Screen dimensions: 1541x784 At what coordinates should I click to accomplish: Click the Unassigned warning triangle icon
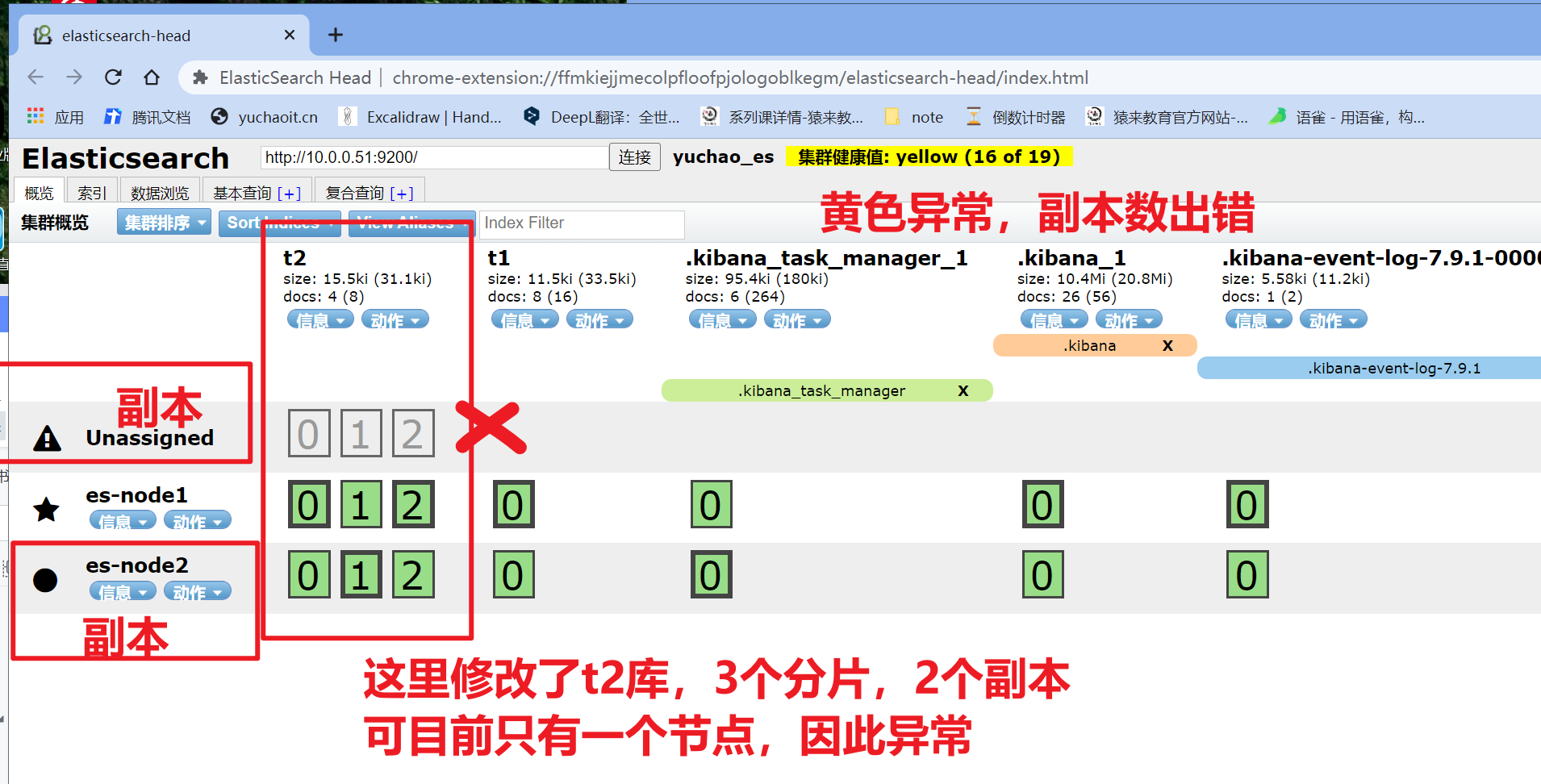pos(48,438)
